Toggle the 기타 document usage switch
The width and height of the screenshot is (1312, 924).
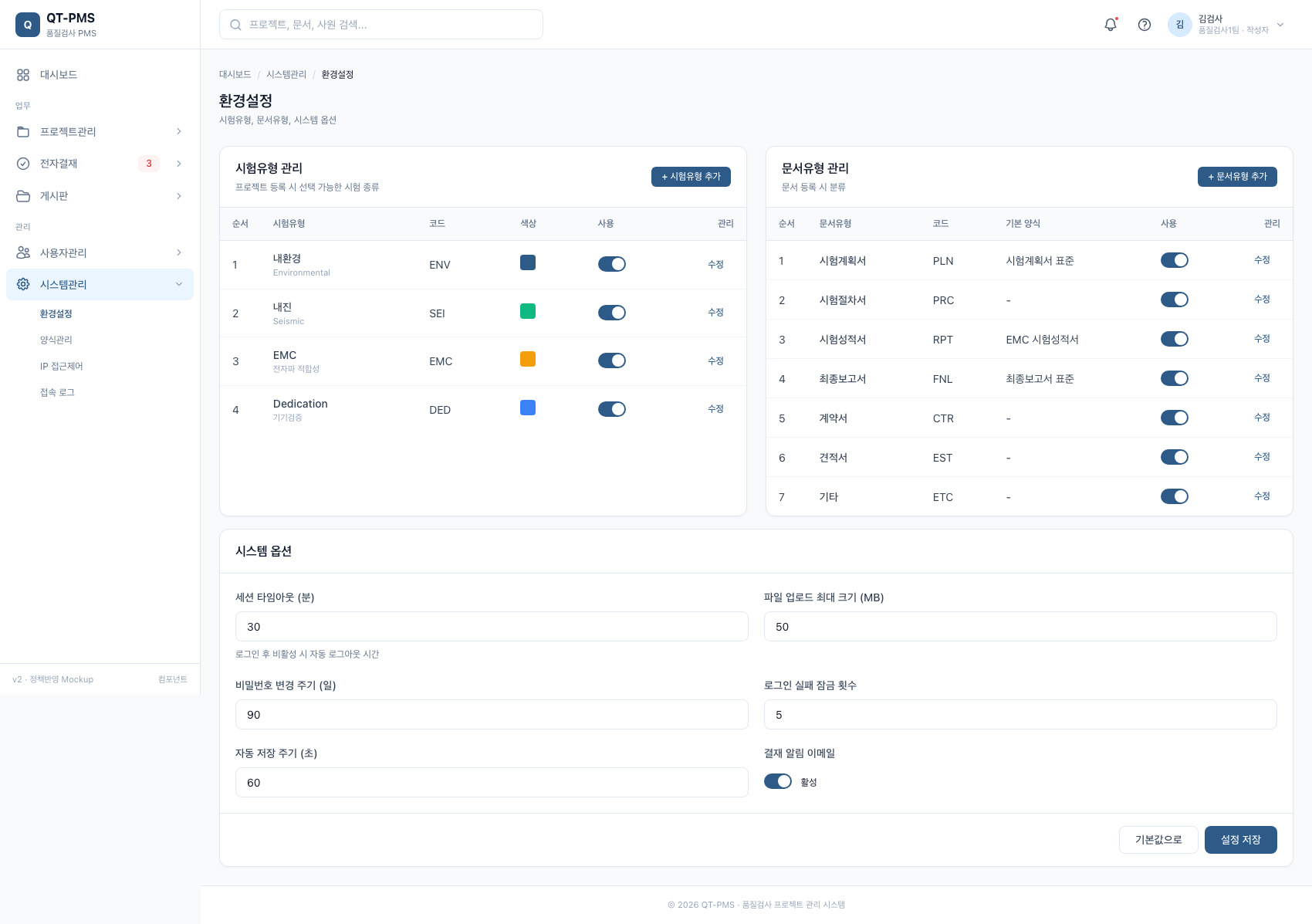[1175, 496]
